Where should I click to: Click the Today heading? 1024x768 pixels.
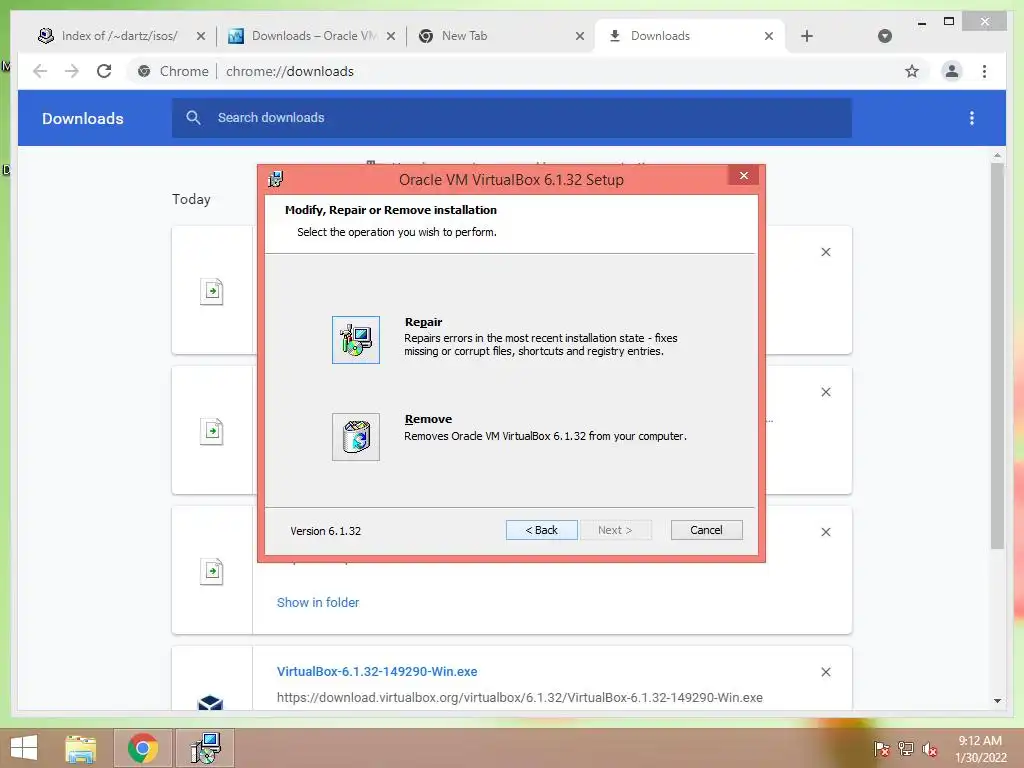coord(191,199)
